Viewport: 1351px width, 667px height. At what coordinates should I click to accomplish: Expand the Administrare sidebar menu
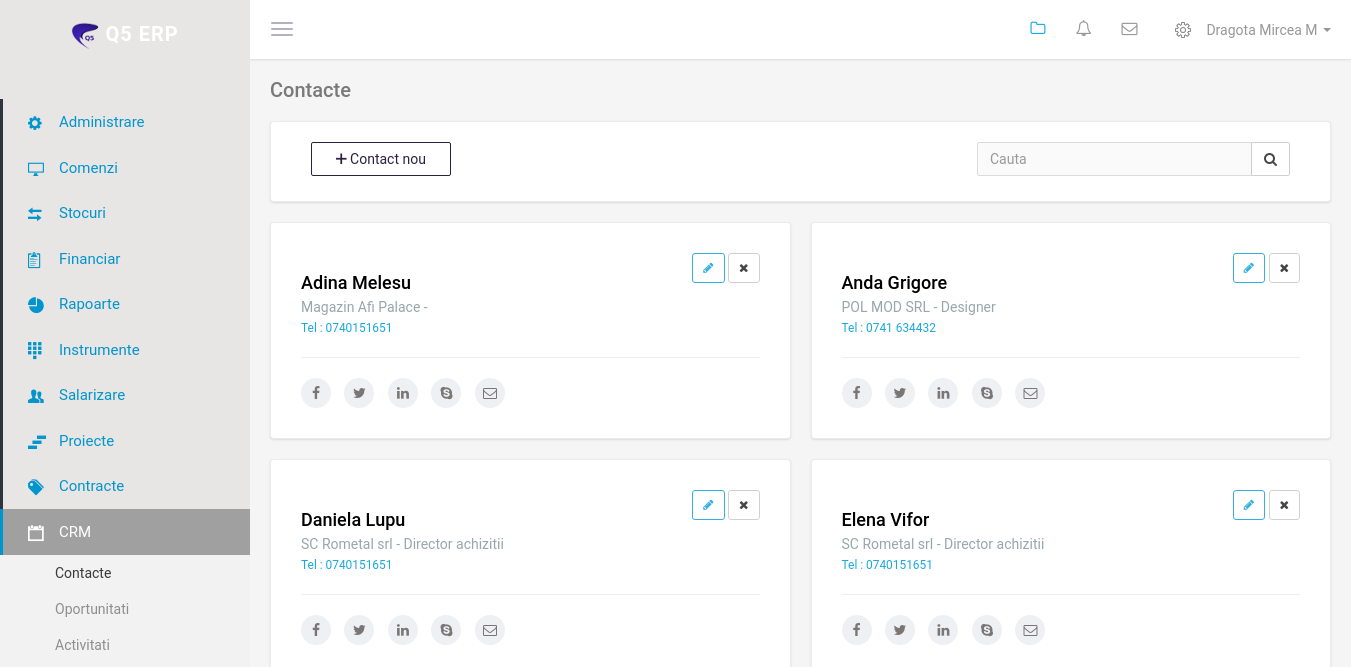click(101, 122)
